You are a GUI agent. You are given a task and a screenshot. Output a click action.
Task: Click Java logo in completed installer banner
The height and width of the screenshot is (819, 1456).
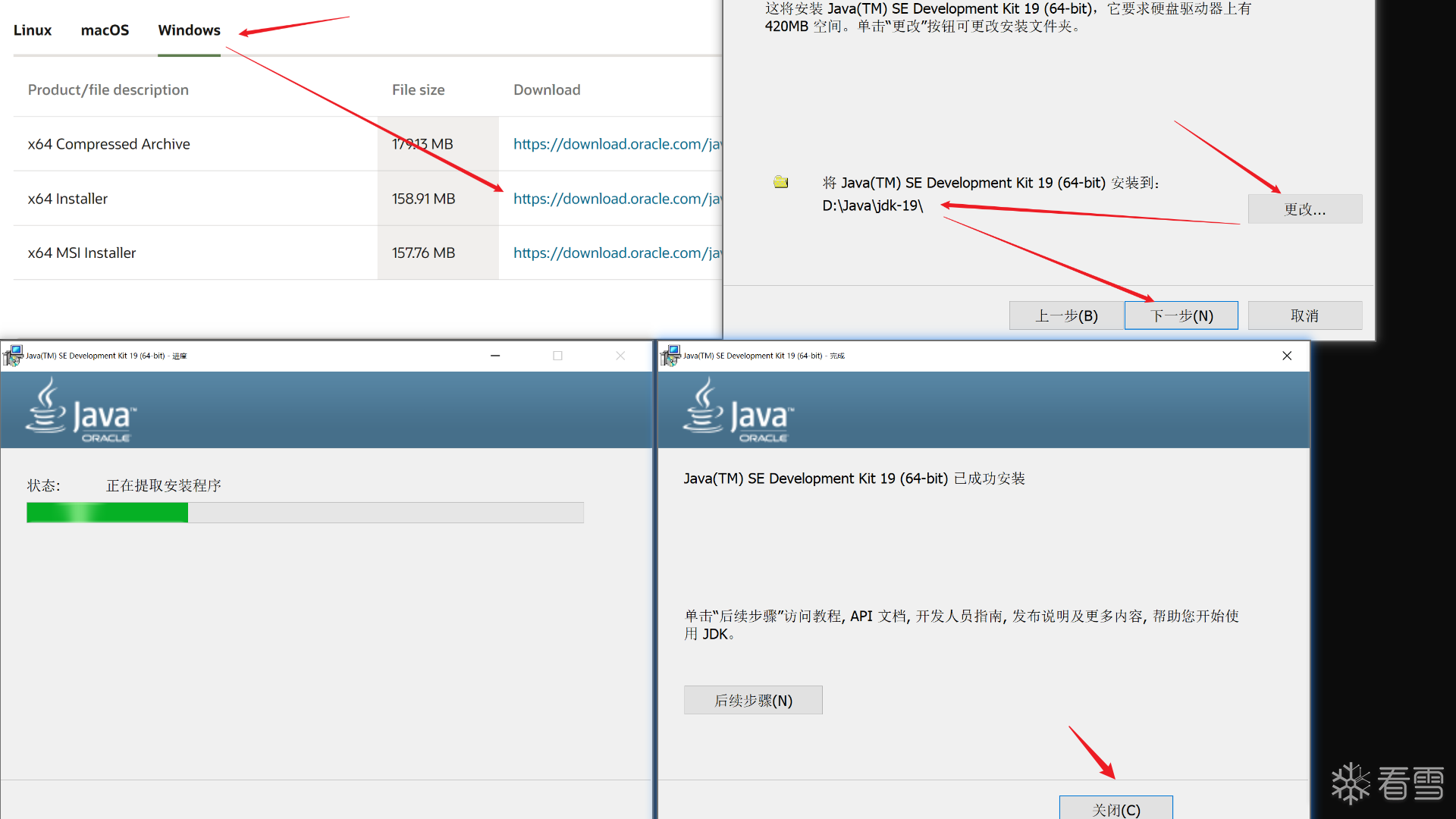click(x=738, y=411)
